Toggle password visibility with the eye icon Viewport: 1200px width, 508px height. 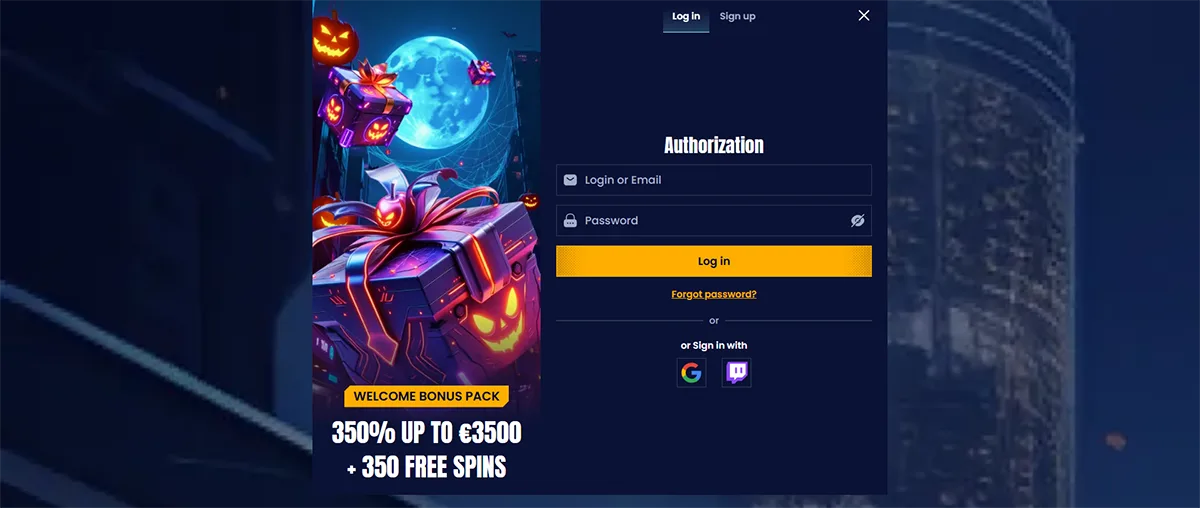[857, 221]
